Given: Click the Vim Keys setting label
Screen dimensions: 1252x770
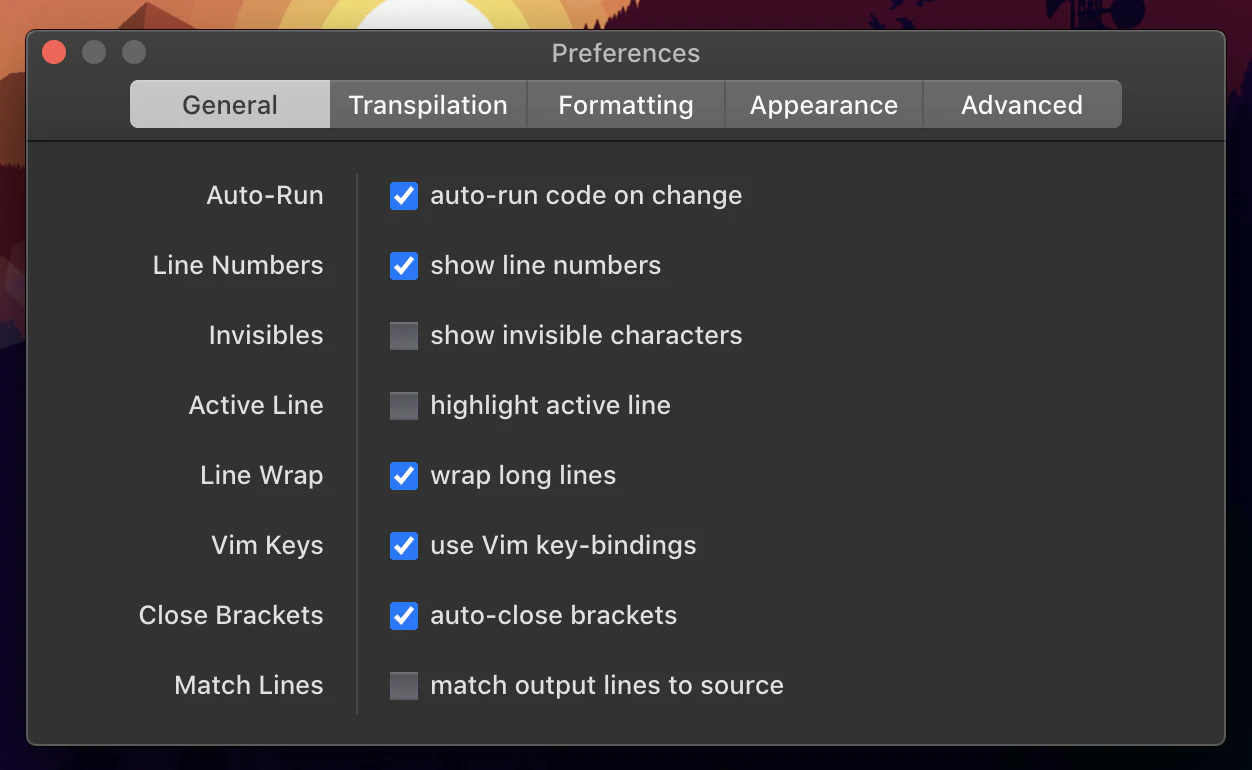Looking at the screenshot, I should [267, 545].
